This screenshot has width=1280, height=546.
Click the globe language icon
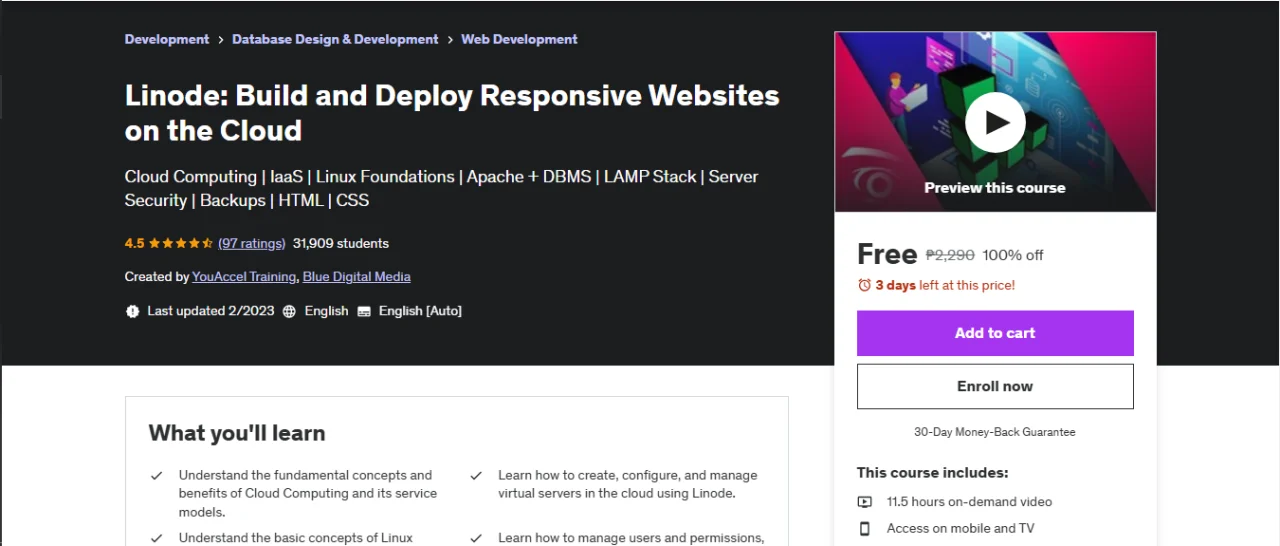point(289,311)
